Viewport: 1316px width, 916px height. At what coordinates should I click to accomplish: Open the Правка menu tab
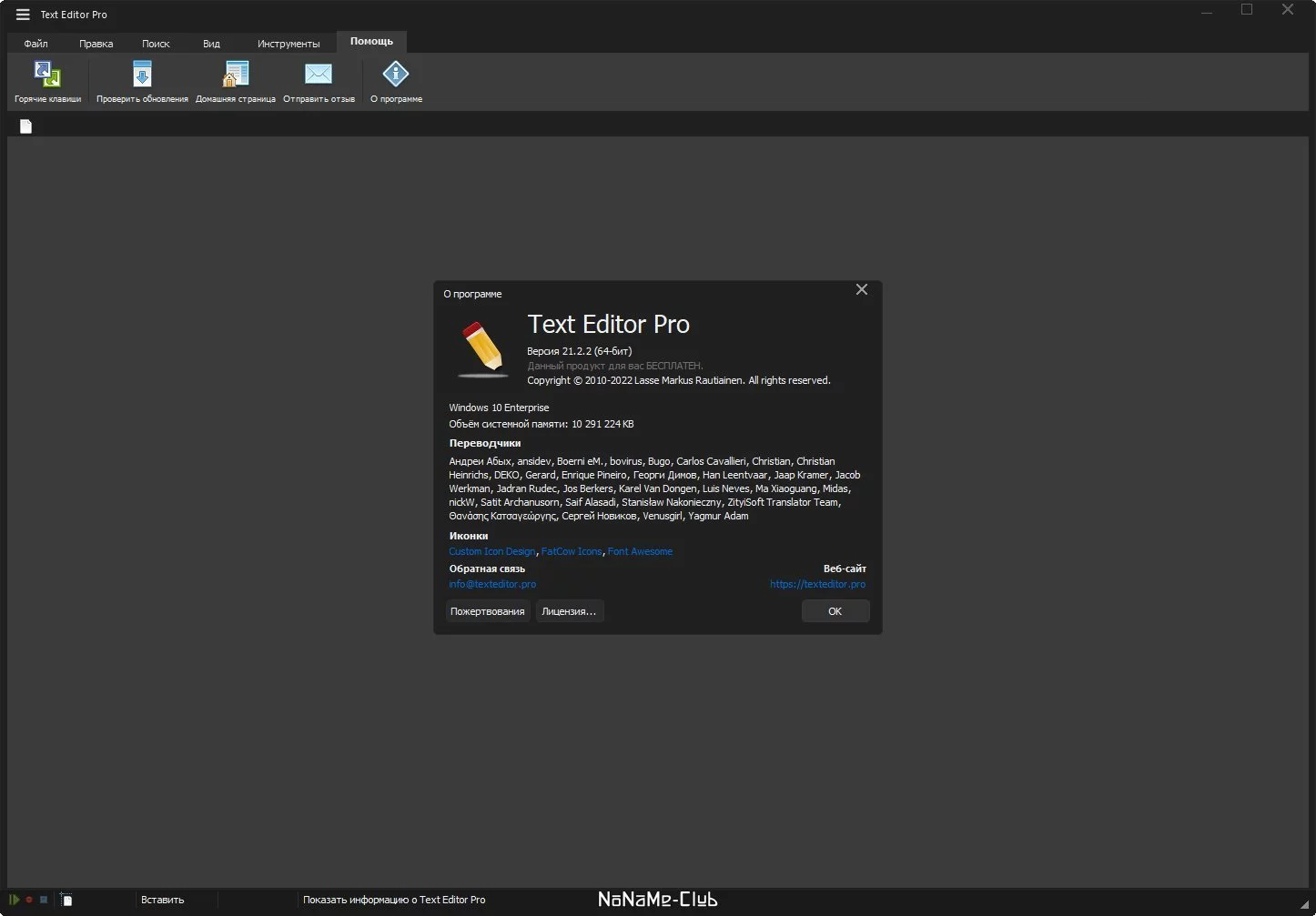point(96,44)
